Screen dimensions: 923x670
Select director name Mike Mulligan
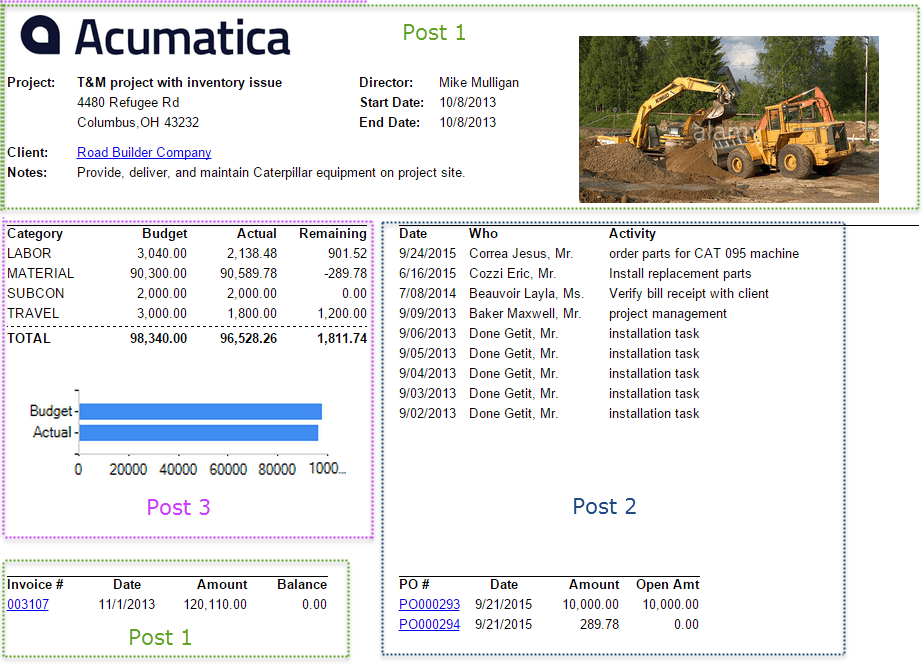tap(479, 82)
